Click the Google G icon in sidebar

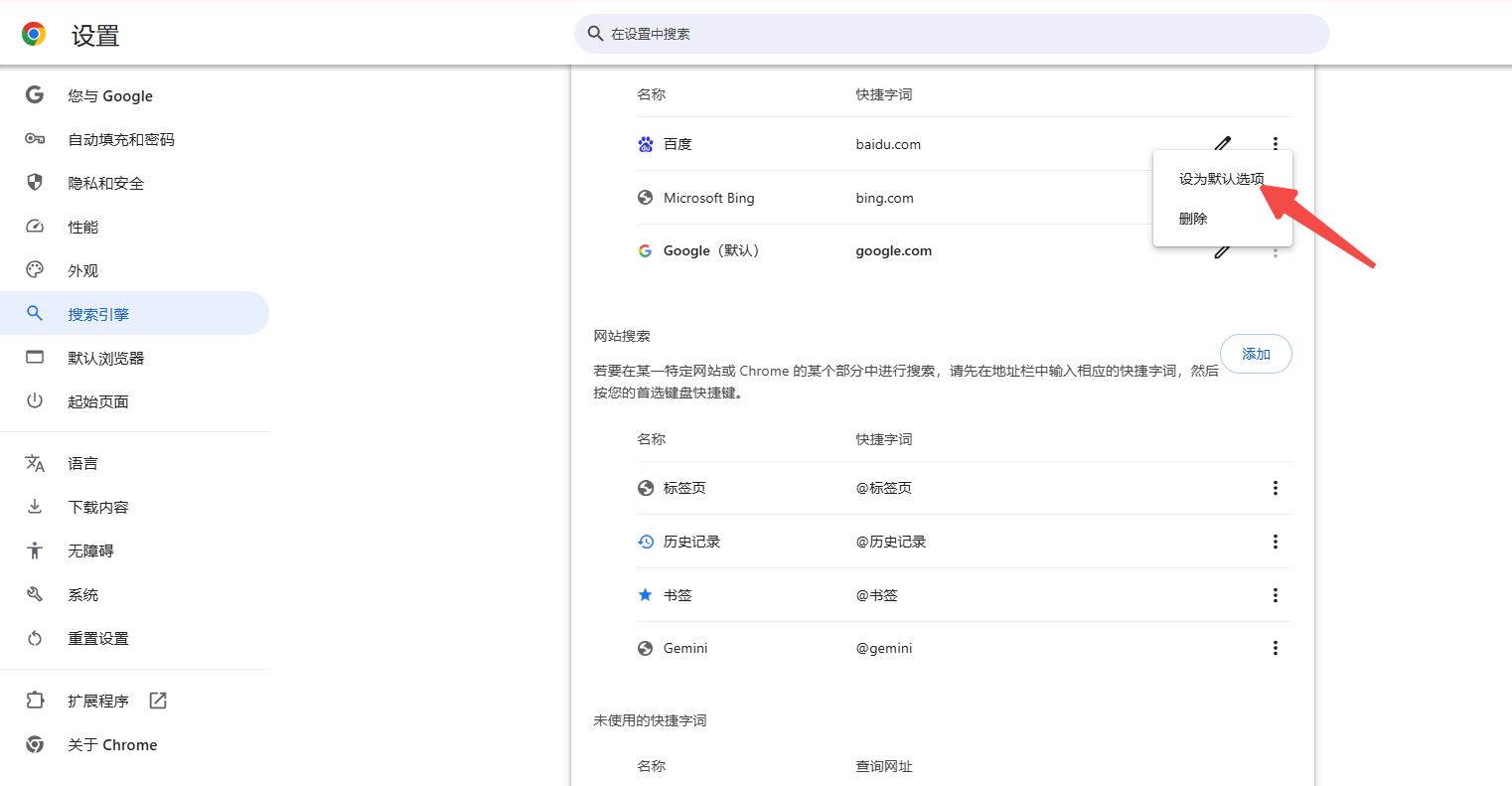[x=35, y=95]
